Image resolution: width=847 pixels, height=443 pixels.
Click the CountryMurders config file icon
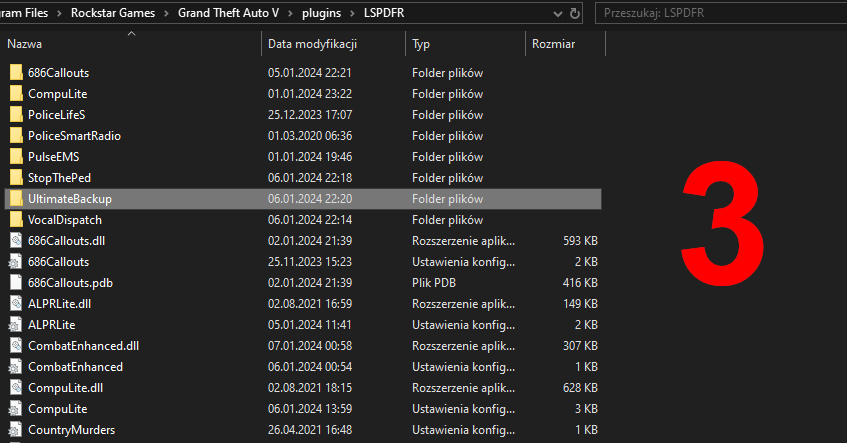pos(16,430)
